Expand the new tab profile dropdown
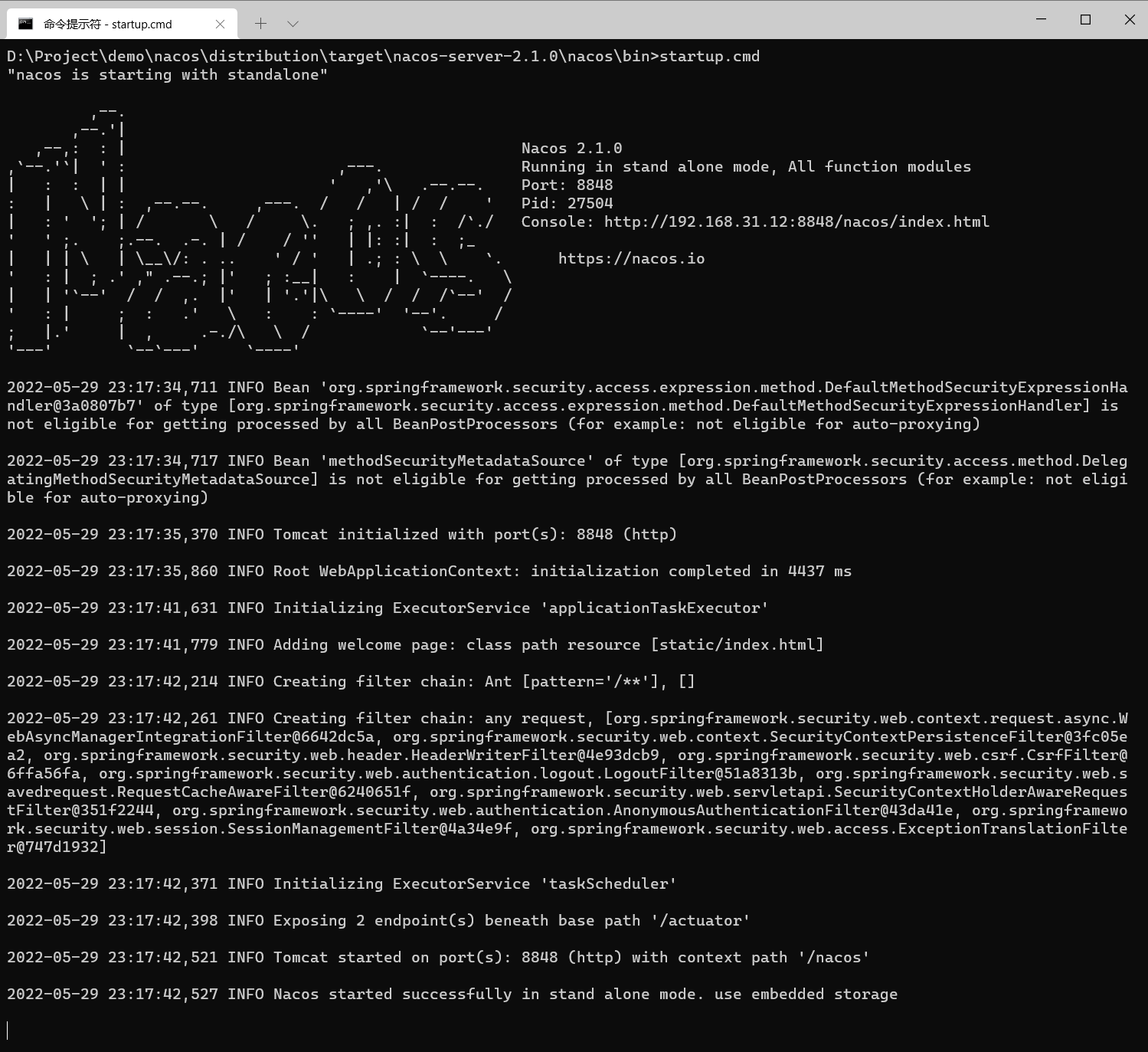The width and height of the screenshot is (1148, 1052). (x=293, y=24)
